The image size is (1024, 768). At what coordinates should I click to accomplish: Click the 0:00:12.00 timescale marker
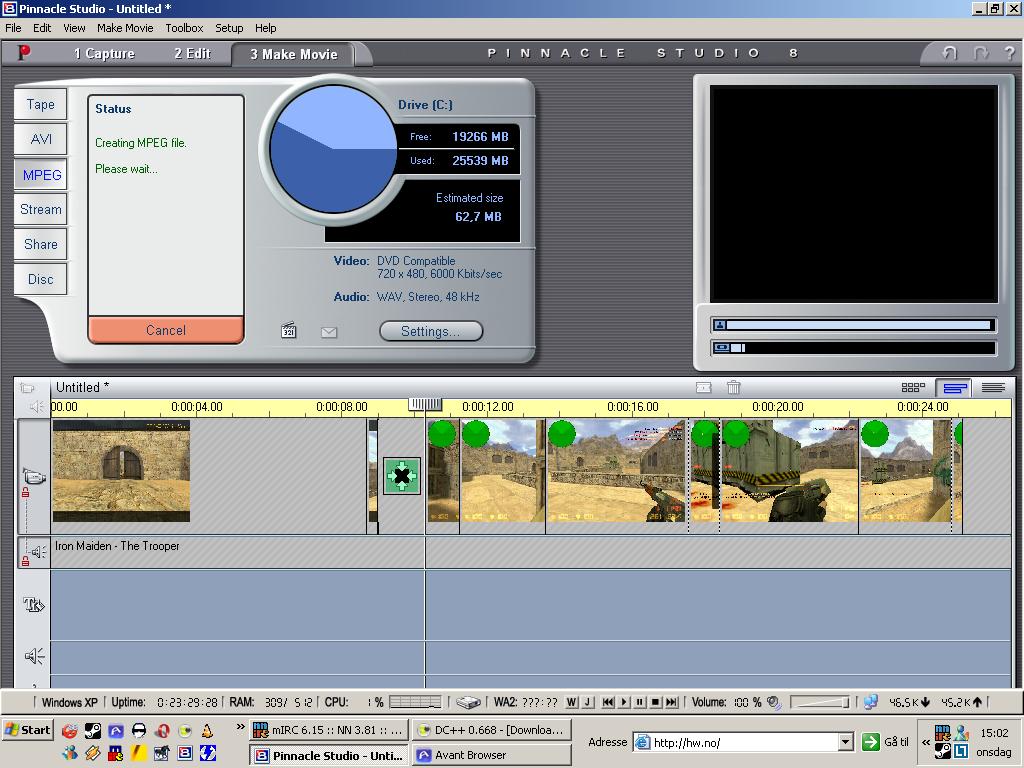[x=487, y=407]
